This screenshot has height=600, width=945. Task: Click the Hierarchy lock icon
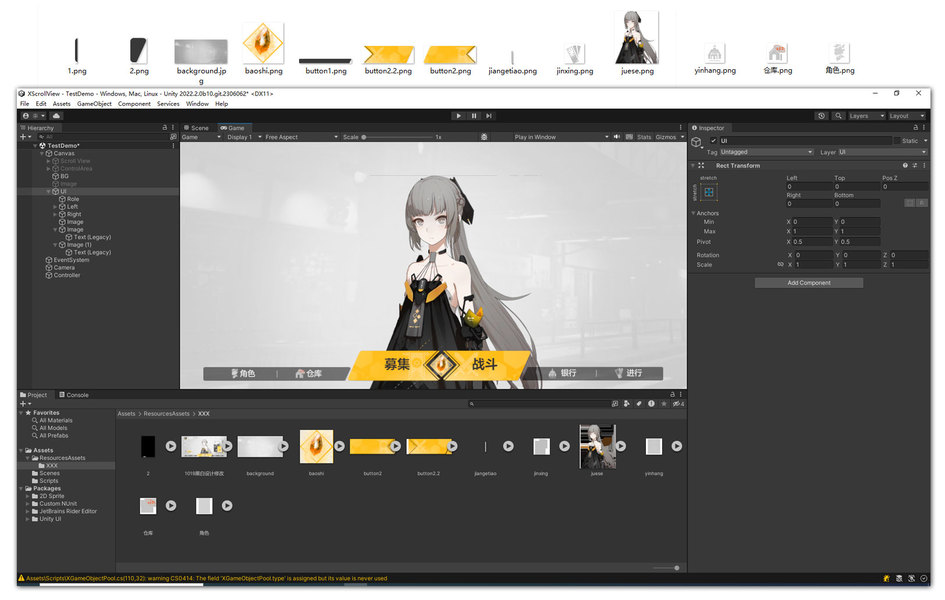pos(165,128)
